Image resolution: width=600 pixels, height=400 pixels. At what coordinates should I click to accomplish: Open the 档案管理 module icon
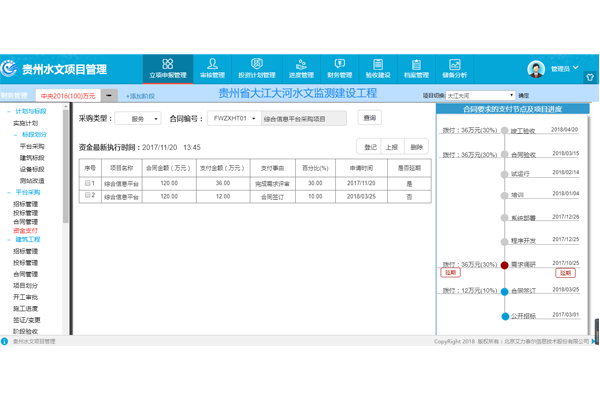[416, 66]
